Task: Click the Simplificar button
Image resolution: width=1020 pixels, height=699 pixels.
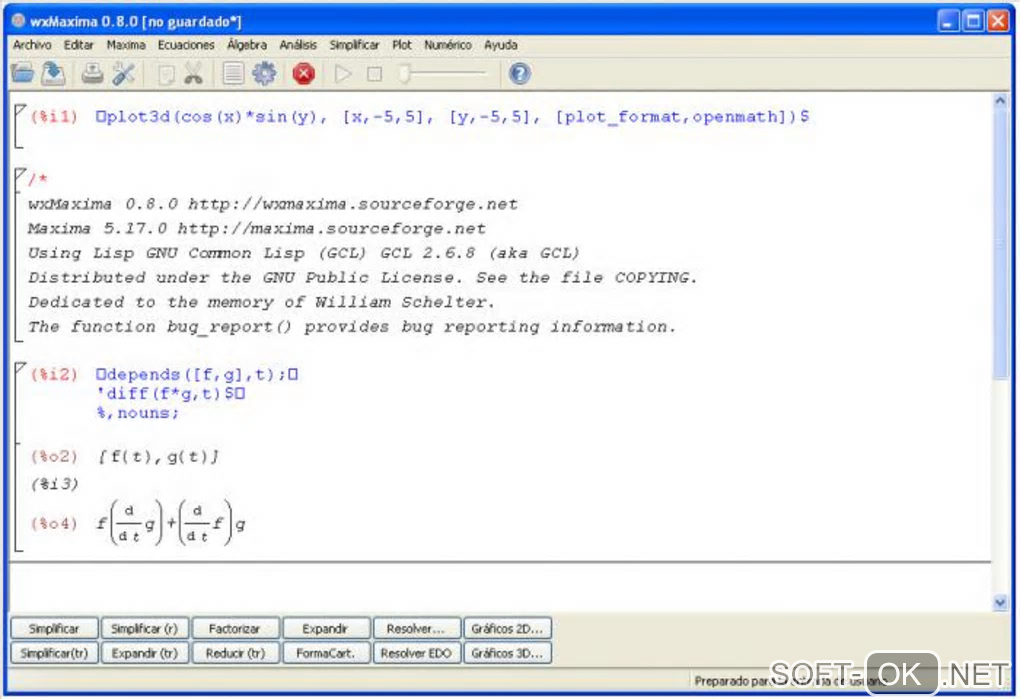Action: point(54,629)
